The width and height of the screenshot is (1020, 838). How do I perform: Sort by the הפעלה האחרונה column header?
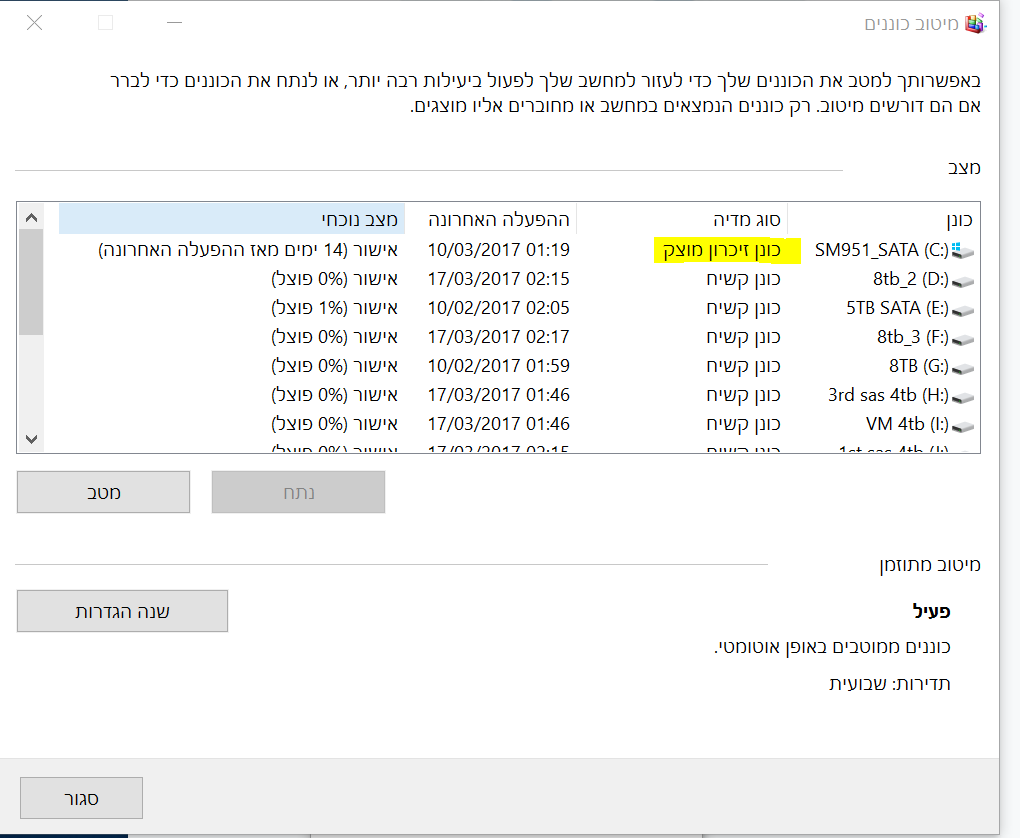point(491,219)
